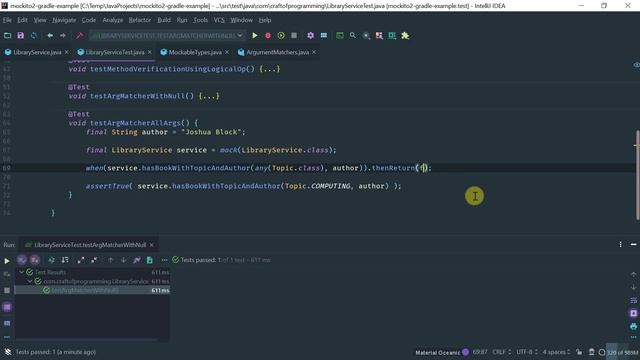The height and width of the screenshot is (360, 640).
Task: Close the ArgumentMatchers.java tab
Action: [314, 52]
